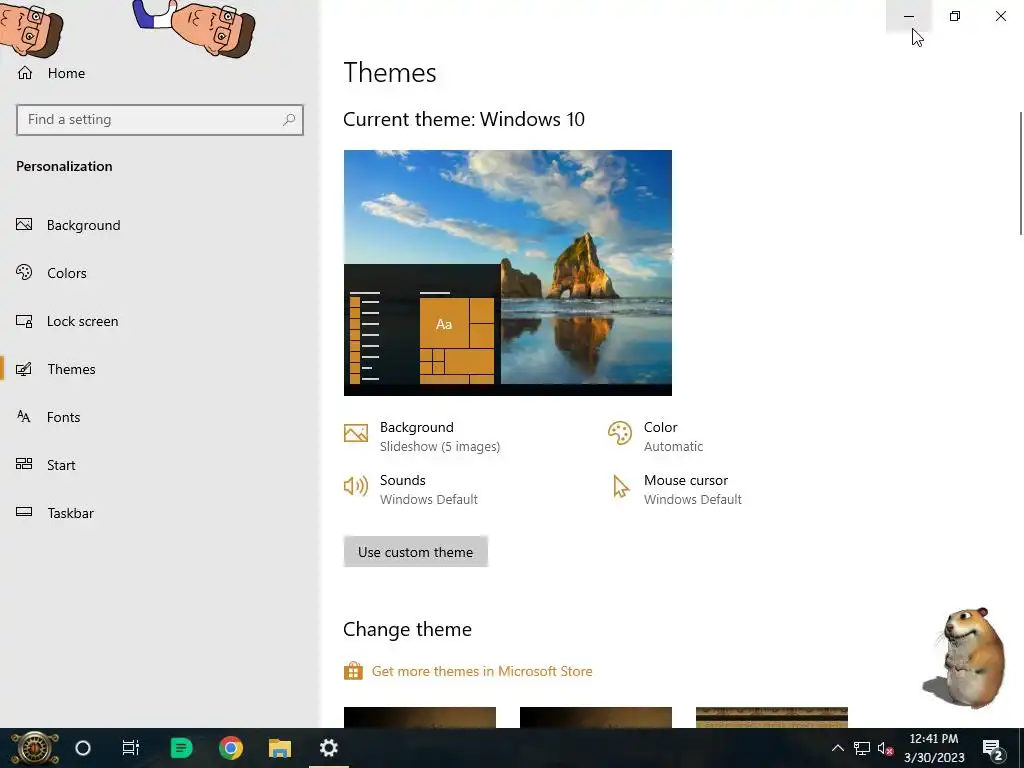
Task: Click the Microsoft Store bag icon
Action: (x=353, y=671)
